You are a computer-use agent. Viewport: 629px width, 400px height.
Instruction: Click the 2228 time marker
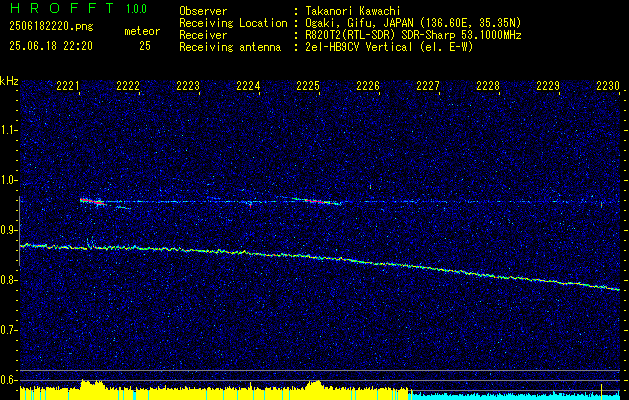pyautogui.click(x=488, y=85)
